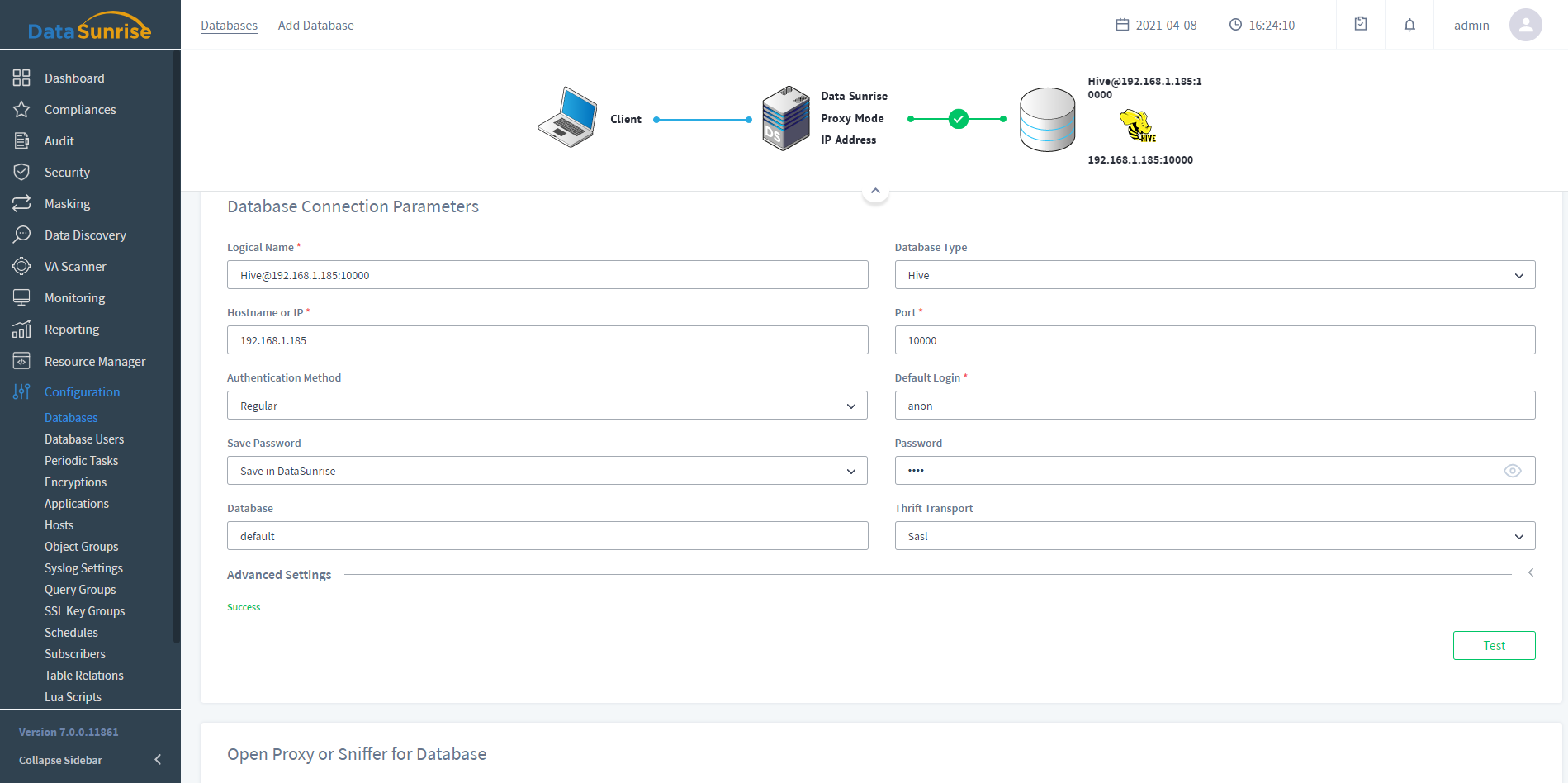The height and width of the screenshot is (783, 1568).
Task: Click the Hostname or IP input field
Action: click(547, 340)
